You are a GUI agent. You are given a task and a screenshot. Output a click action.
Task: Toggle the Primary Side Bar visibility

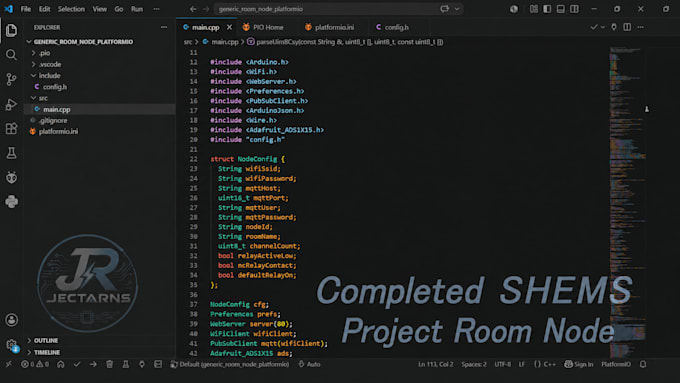pyautogui.click(x=547, y=9)
